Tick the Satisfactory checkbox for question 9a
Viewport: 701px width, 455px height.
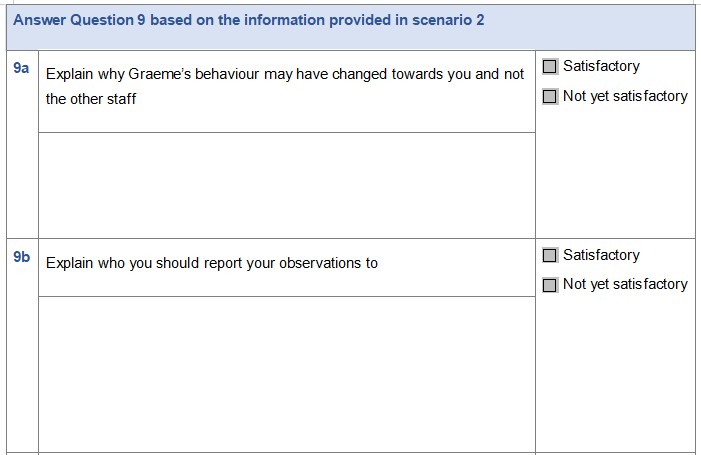pos(550,67)
